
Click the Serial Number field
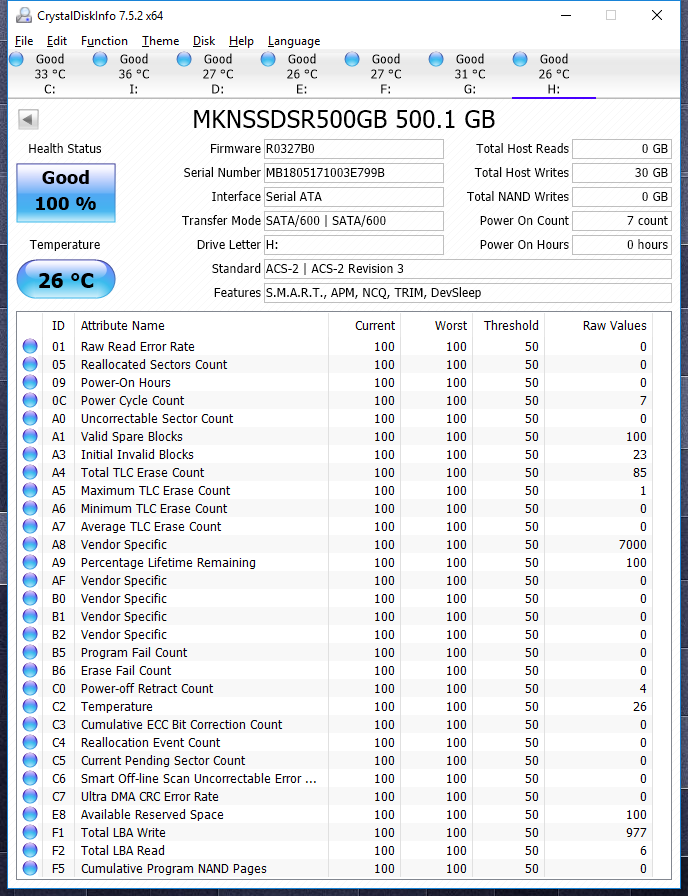click(353, 173)
